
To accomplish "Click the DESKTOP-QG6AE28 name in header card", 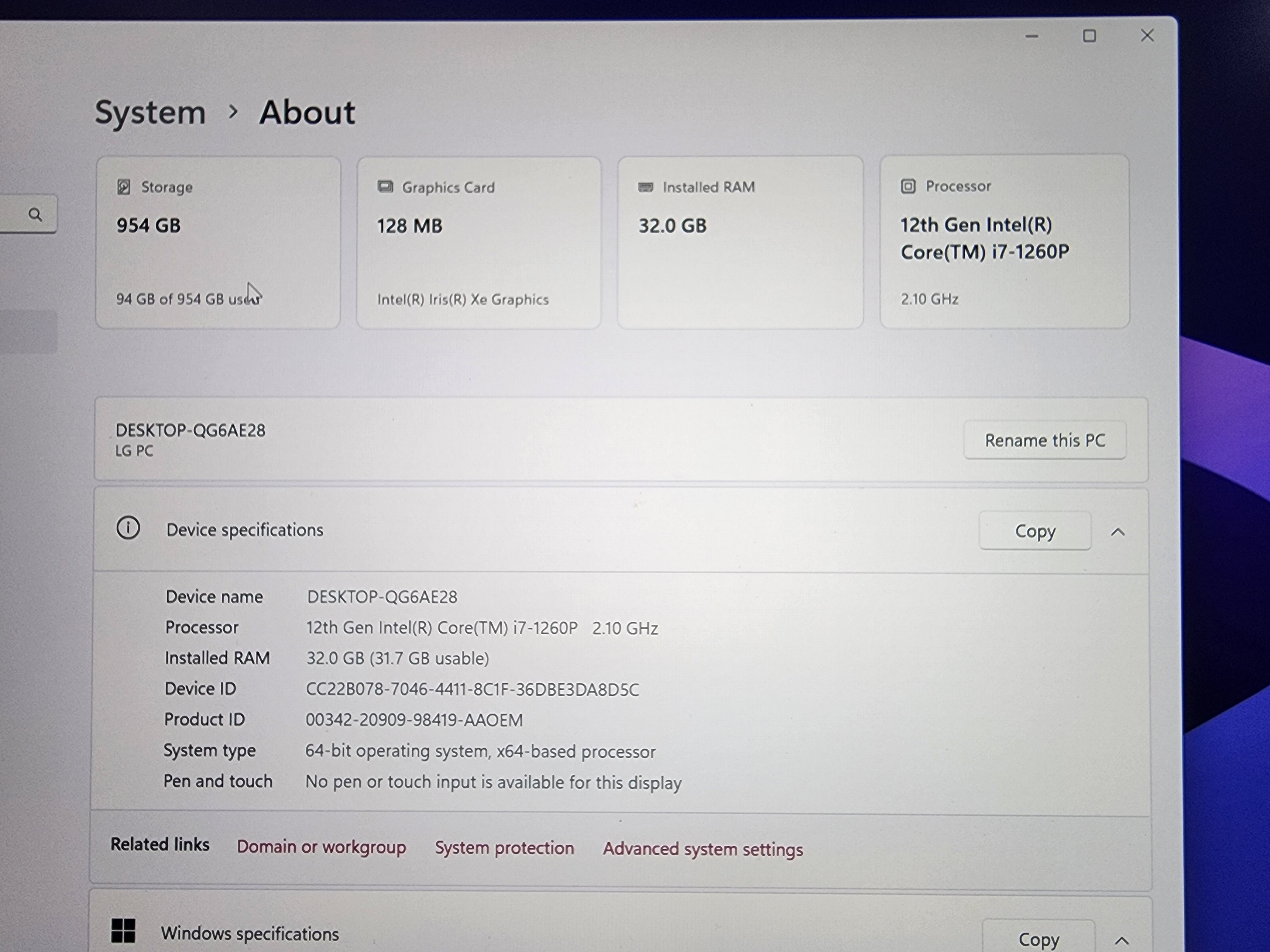I will click(190, 430).
